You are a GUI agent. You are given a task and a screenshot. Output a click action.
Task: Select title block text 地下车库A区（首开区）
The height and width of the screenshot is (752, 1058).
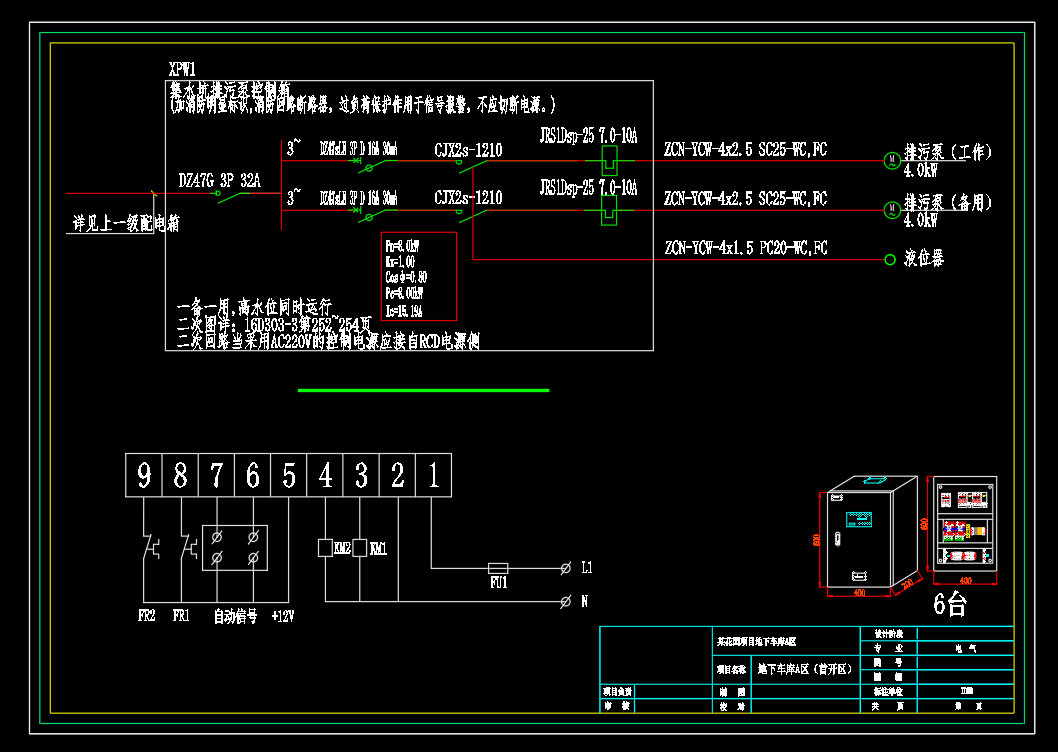point(805,669)
